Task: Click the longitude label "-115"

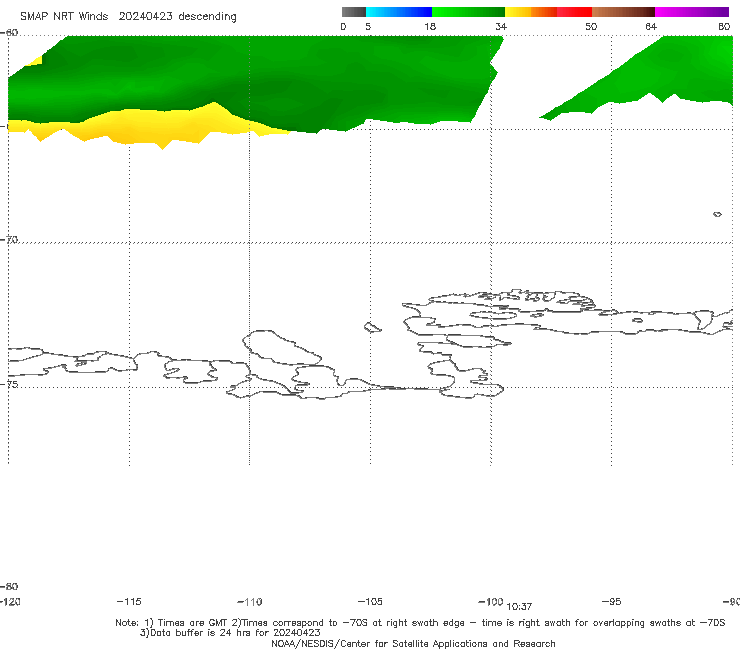Action: (x=129, y=602)
